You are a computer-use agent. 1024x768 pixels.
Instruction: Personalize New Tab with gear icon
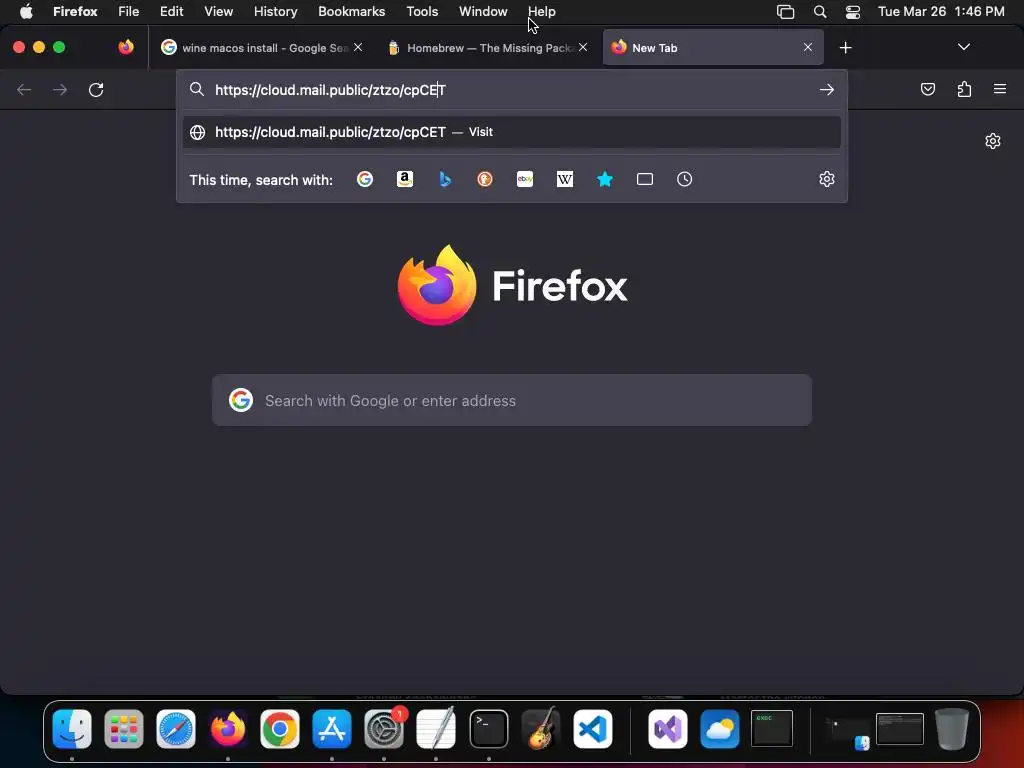coord(993,141)
